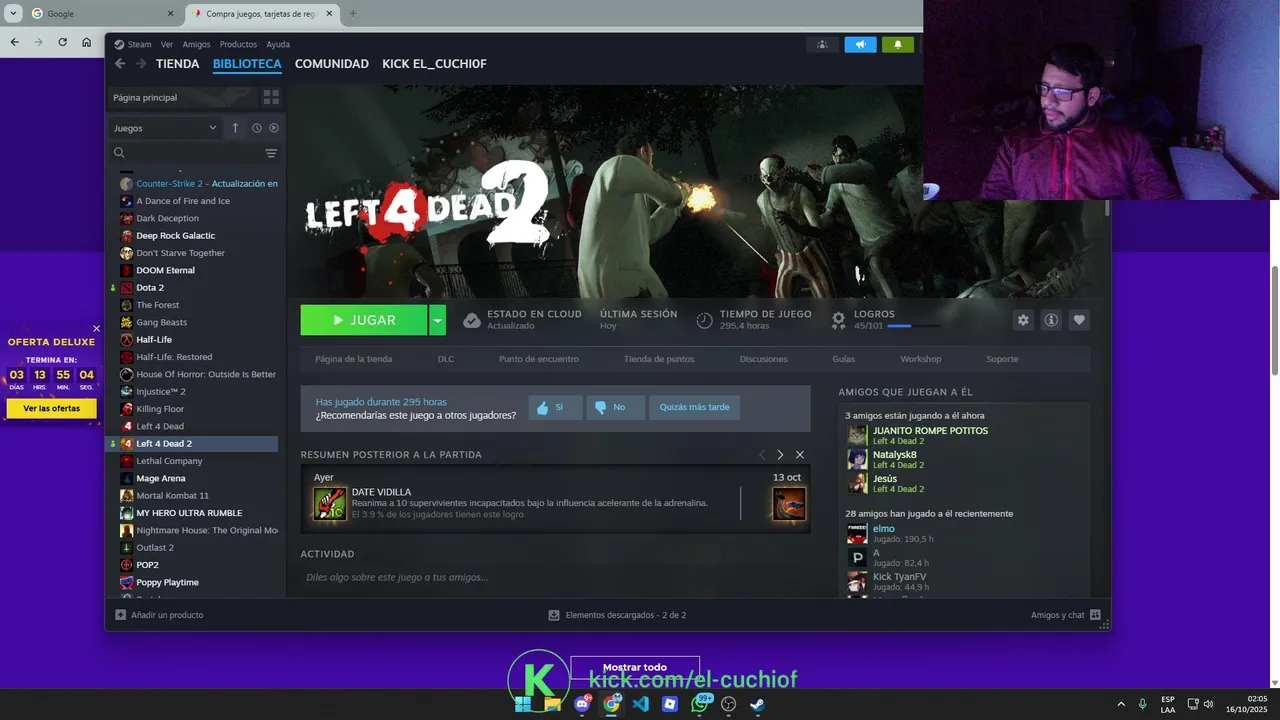Toggle the recent activity clock filter
The height and width of the screenshot is (720, 1280).
tap(257, 128)
